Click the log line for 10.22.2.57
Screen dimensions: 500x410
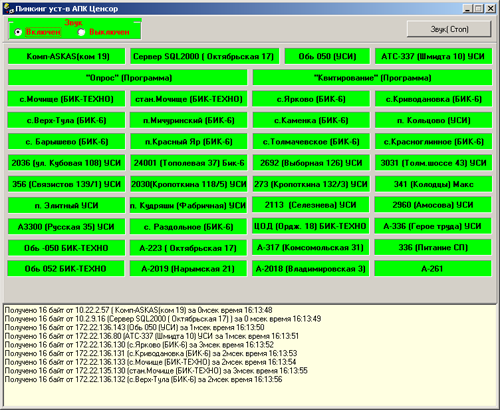[138, 310]
